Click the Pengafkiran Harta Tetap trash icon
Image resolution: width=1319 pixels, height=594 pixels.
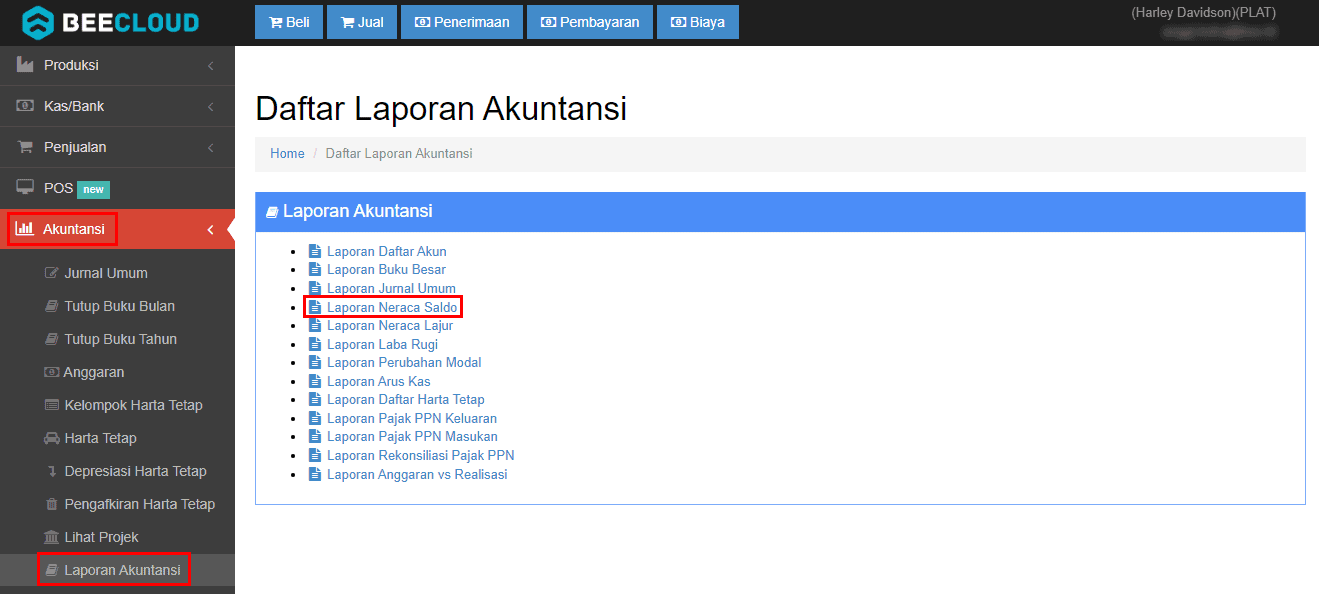(x=52, y=504)
